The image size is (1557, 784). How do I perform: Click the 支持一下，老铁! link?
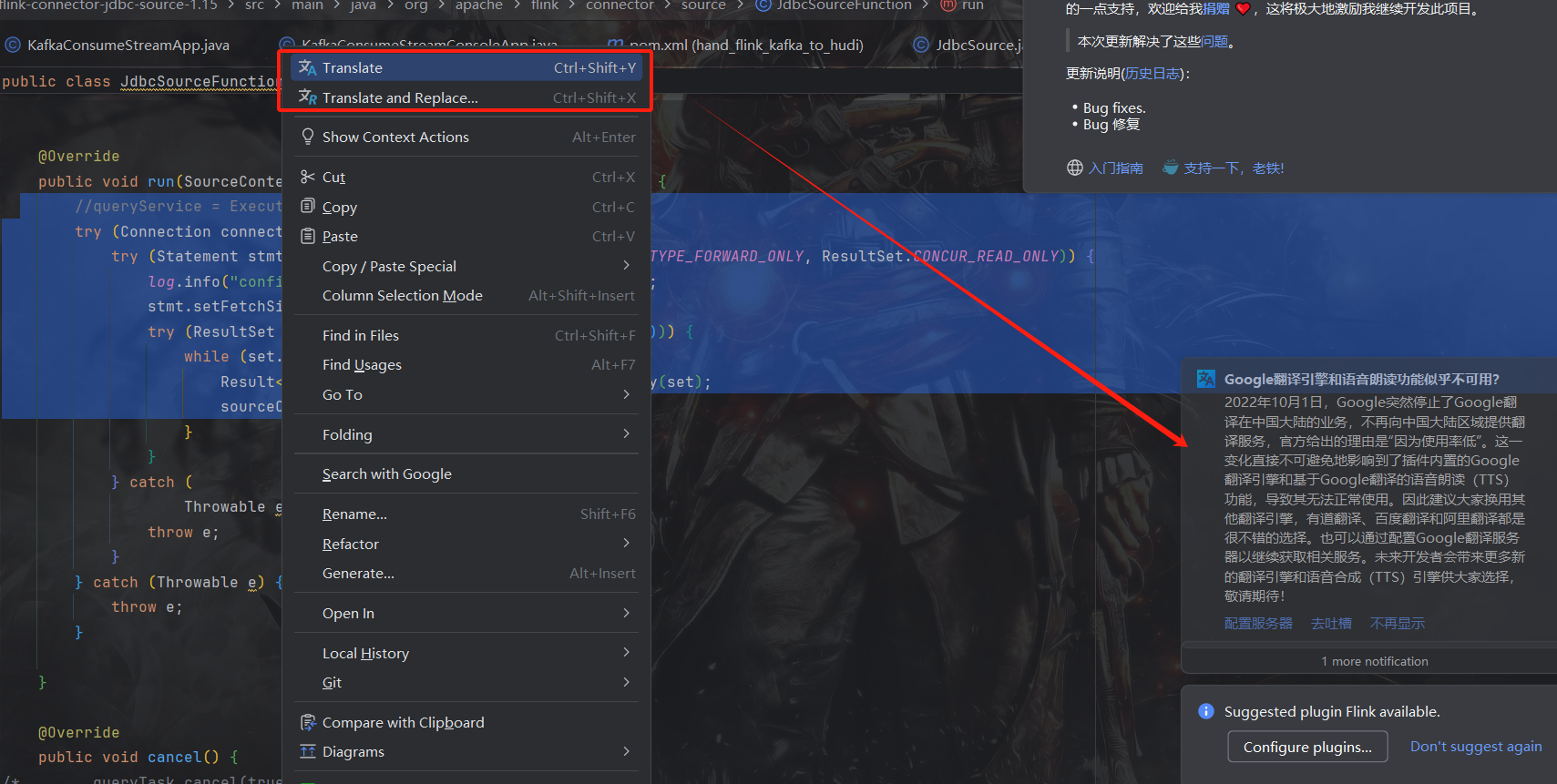(1234, 168)
